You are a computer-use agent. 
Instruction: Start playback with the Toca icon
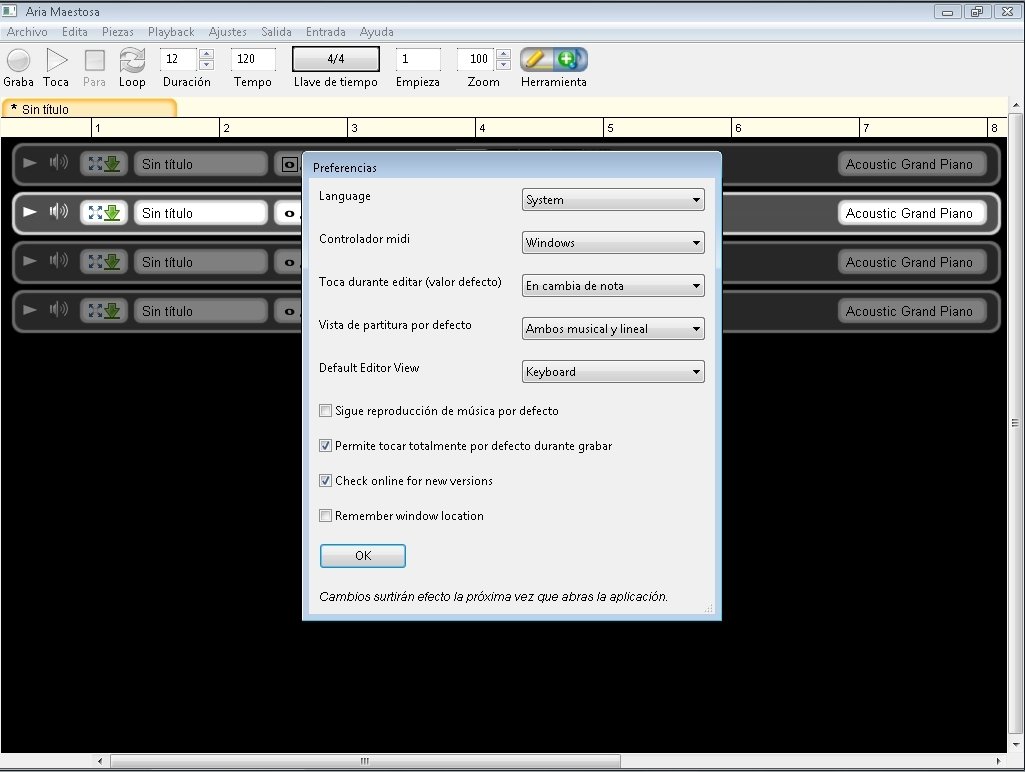57,60
